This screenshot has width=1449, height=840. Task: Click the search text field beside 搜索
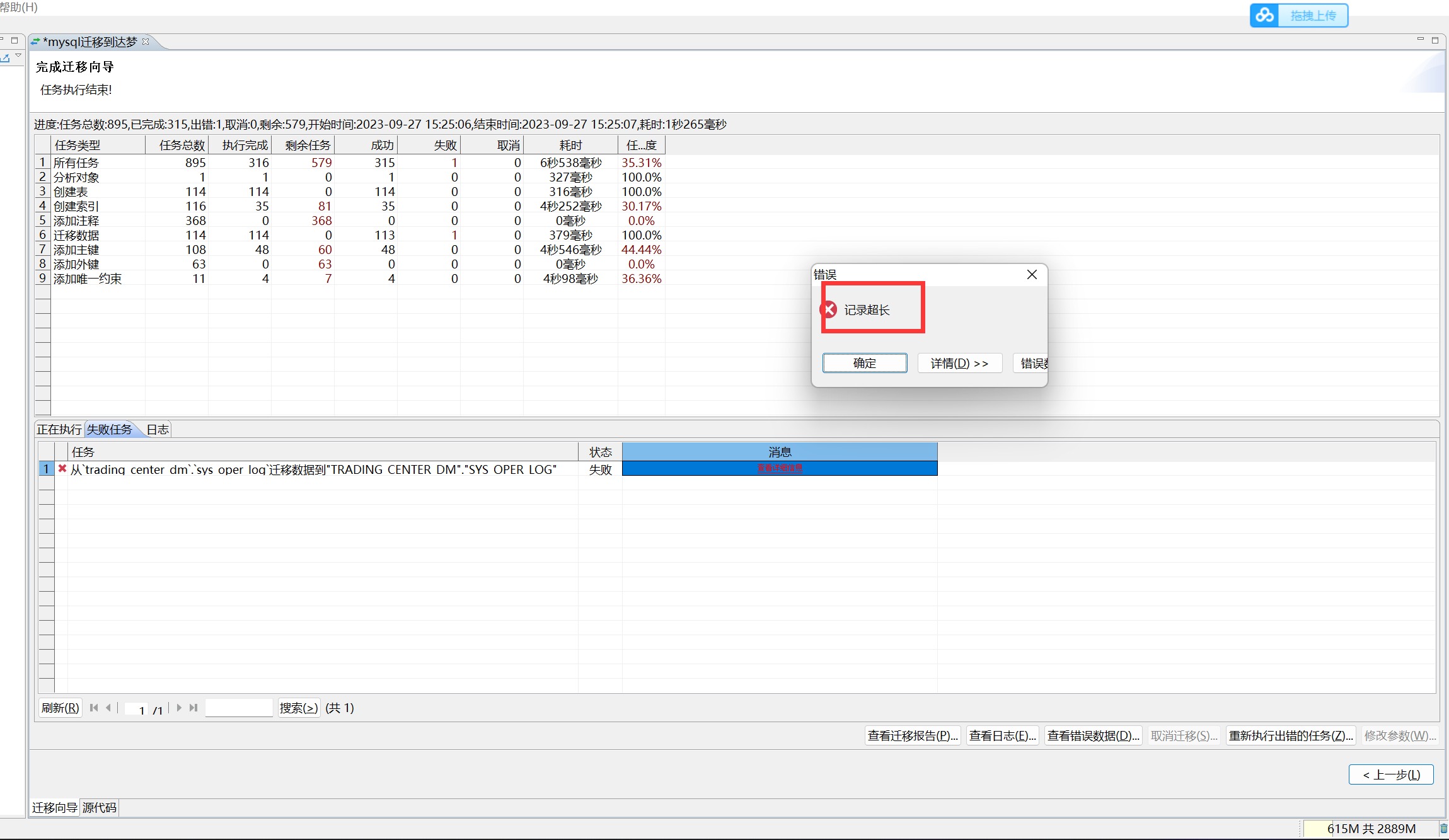pyautogui.click(x=239, y=708)
